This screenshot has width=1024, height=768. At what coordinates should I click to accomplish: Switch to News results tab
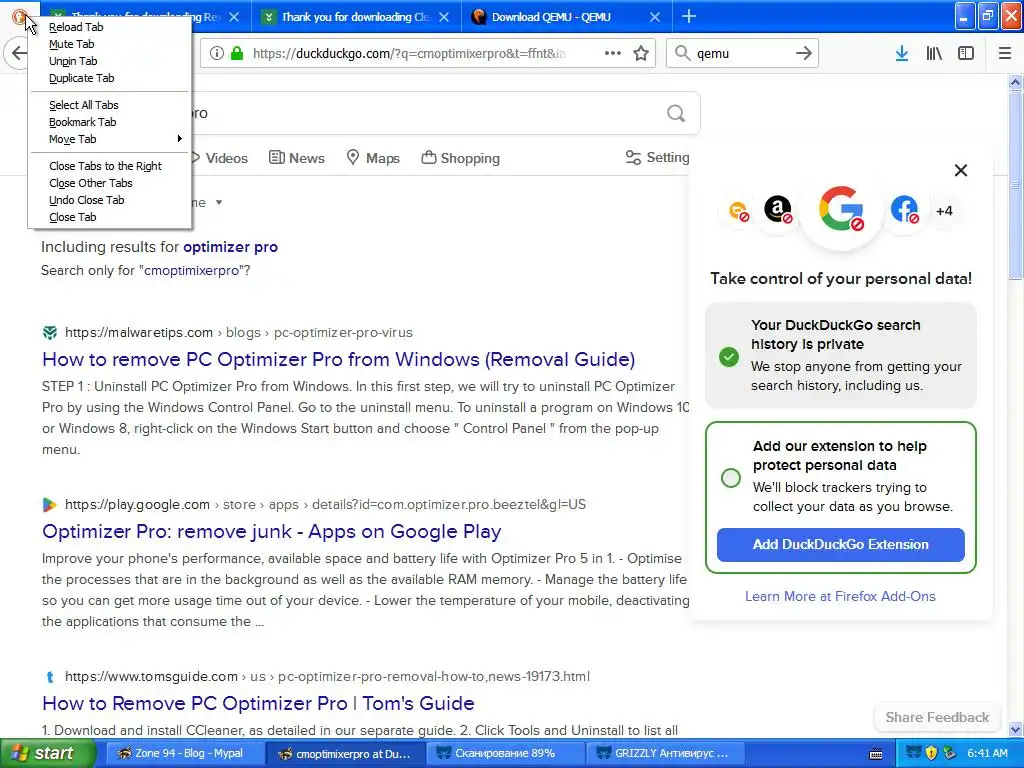coord(297,158)
